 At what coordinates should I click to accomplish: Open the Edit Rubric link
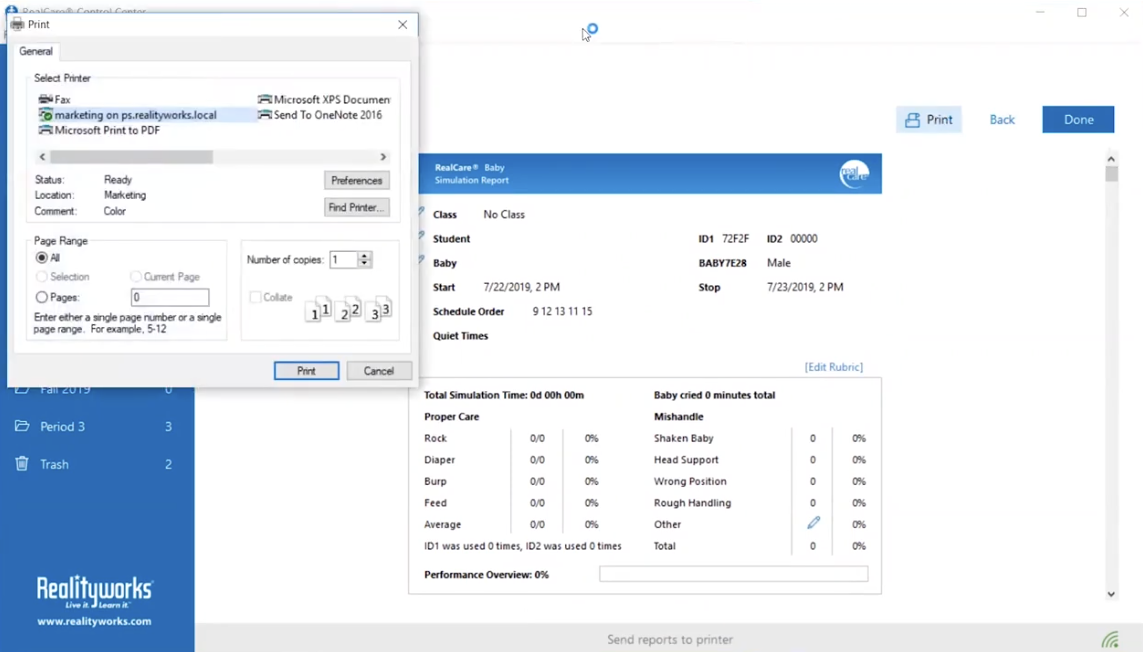coord(833,367)
